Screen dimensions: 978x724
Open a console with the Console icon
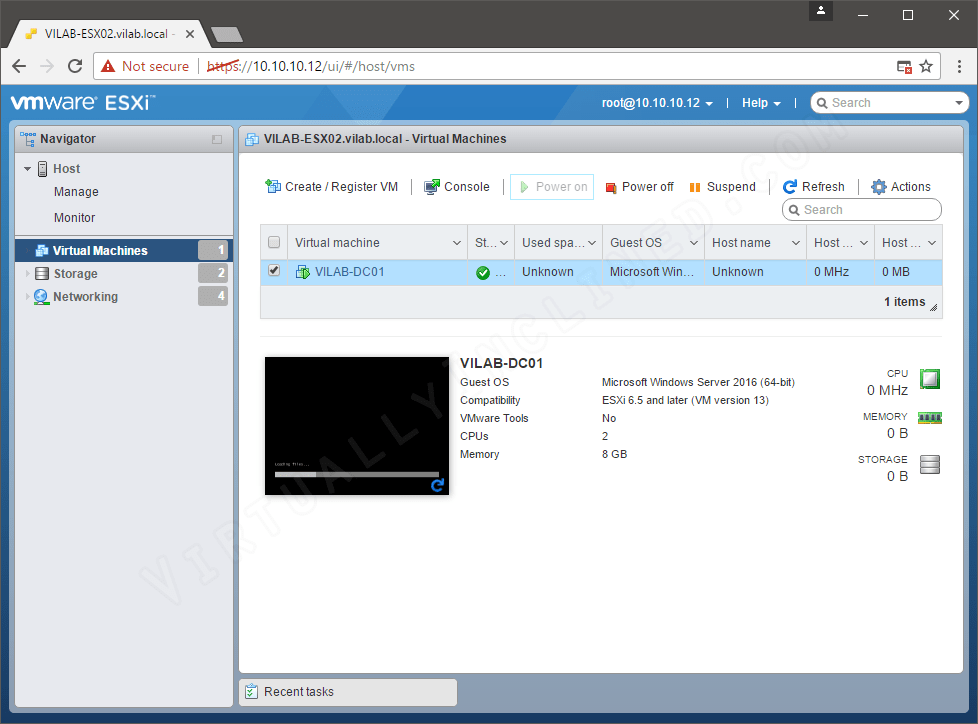432,186
